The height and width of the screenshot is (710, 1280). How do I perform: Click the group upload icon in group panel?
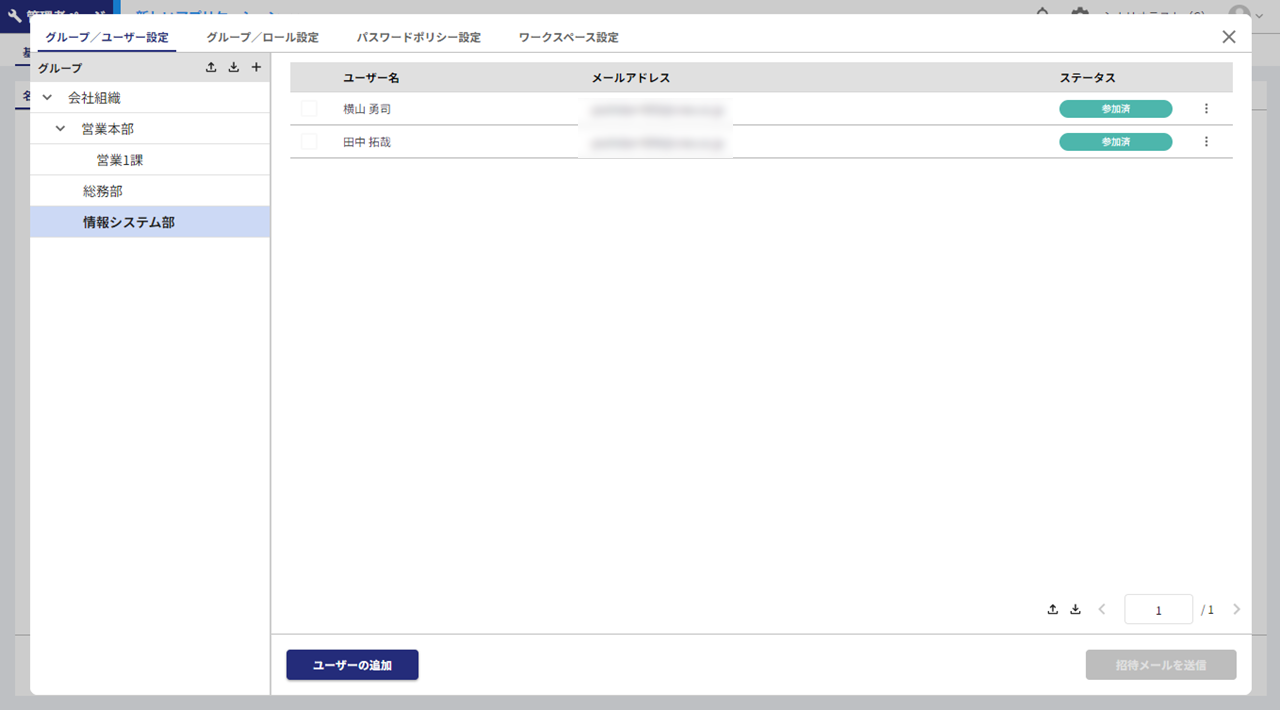tap(210, 68)
